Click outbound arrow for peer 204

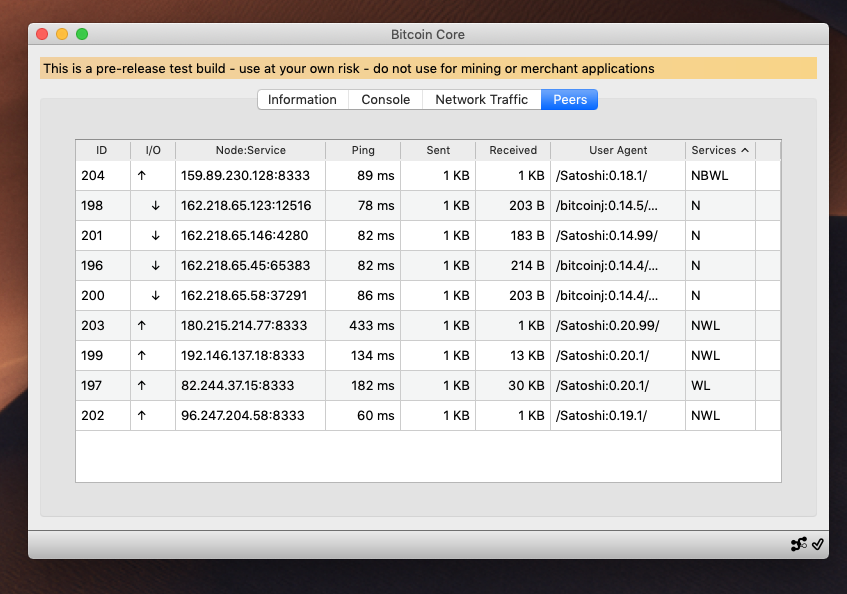coord(142,176)
